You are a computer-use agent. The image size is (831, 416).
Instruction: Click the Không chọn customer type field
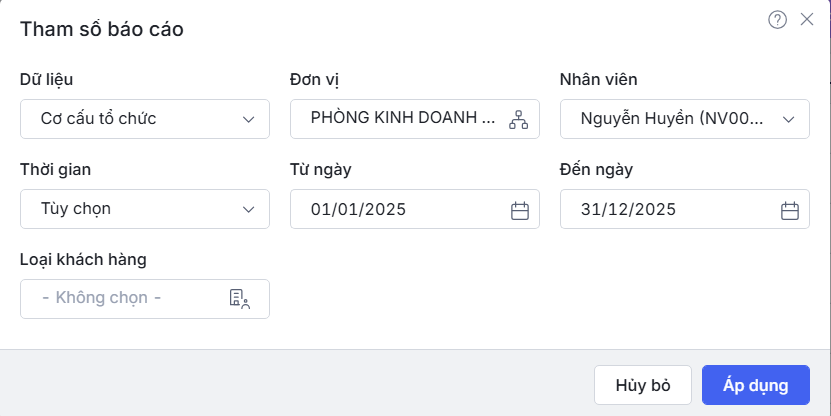pyautogui.click(x=102, y=298)
